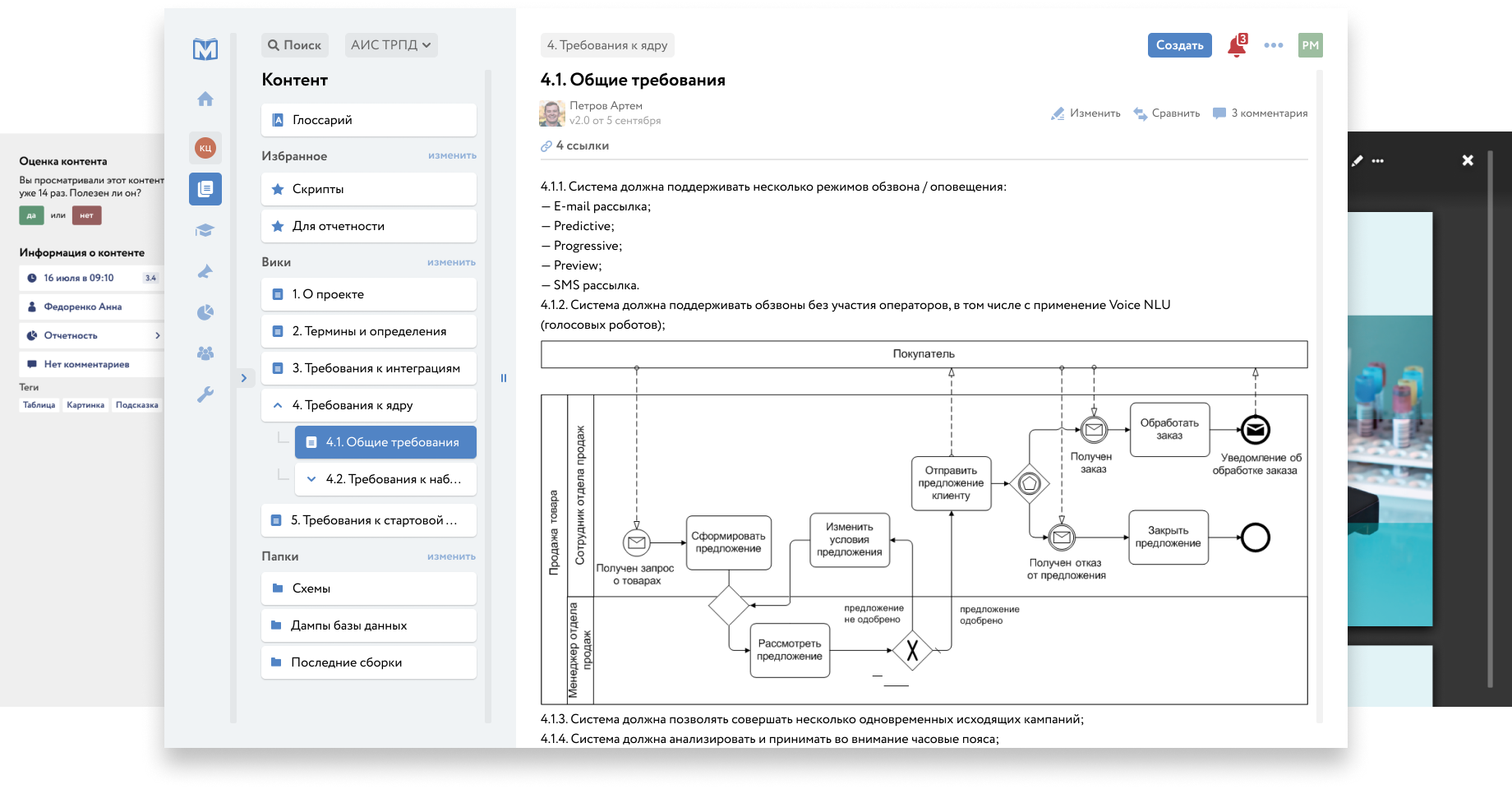The height and width of the screenshot is (789, 1512).
Task: Expand section 4.2. Требования к наб…
Action: coord(310,478)
